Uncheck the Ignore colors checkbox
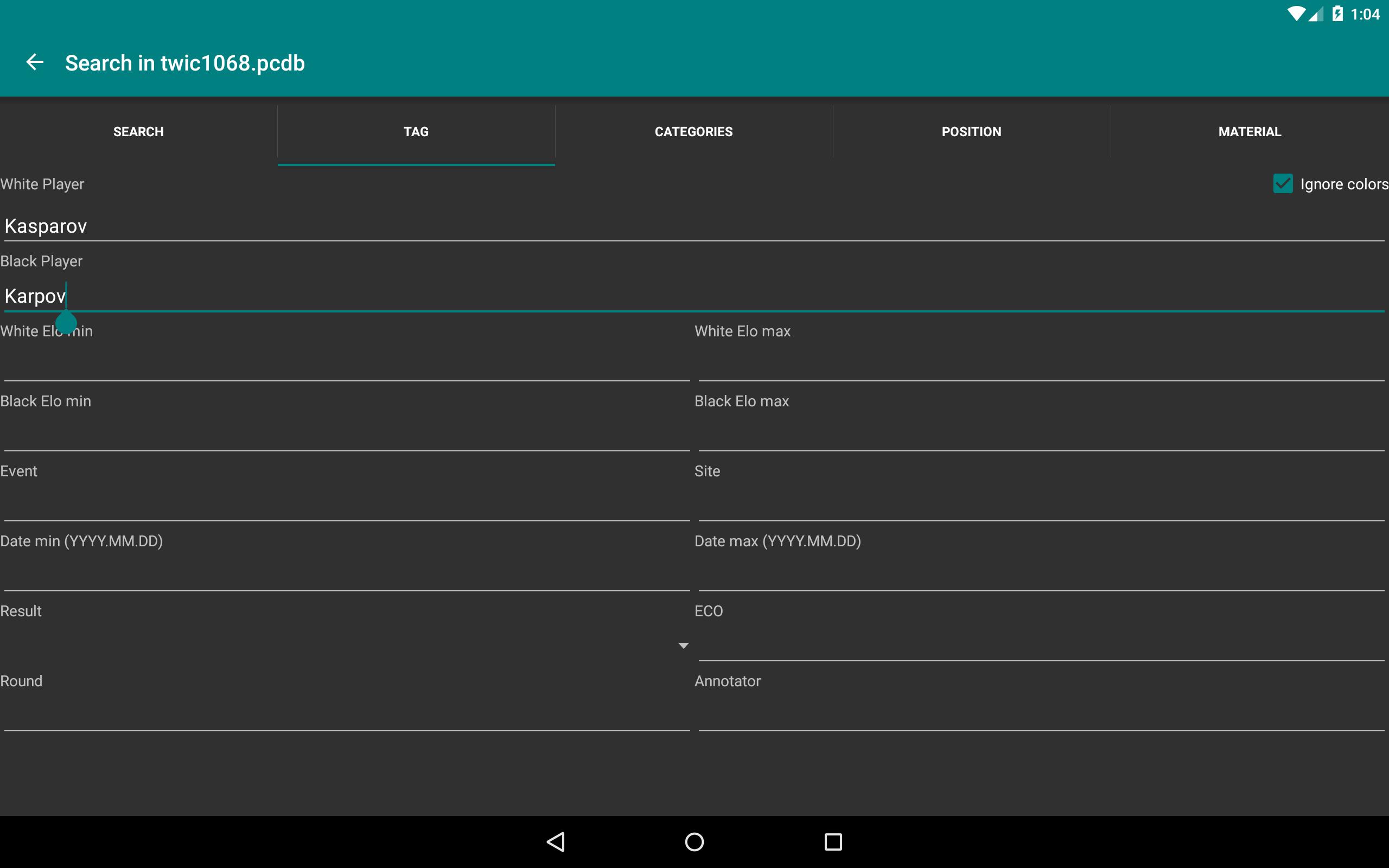This screenshot has height=868, width=1389. [1283, 184]
